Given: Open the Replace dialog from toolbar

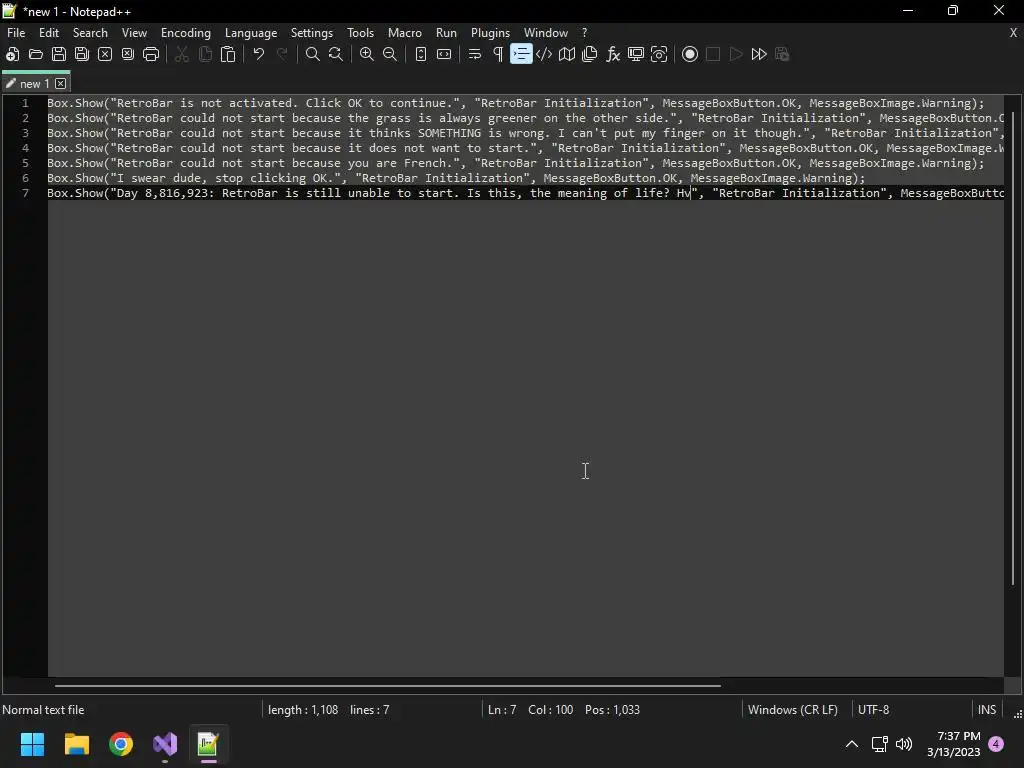Looking at the screenshot, I should [x=336, y=54].
